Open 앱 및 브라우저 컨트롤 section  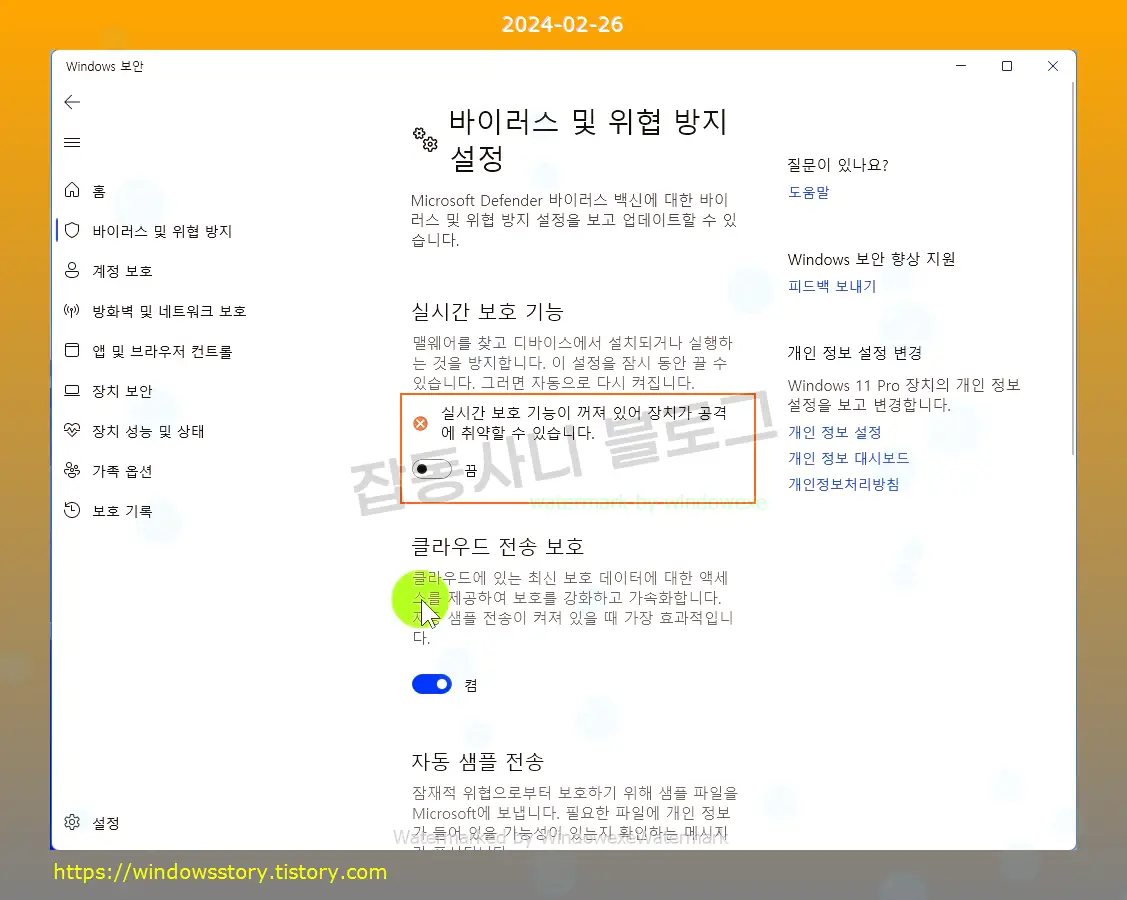(162, 352)
